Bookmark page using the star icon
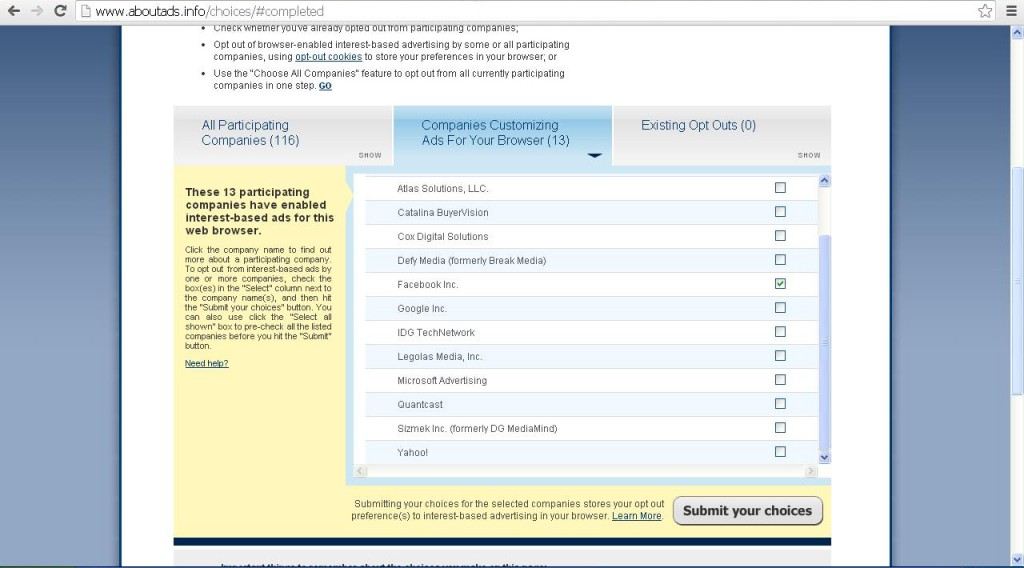Viewport: 1024px width, 568px height. [985, 11]
